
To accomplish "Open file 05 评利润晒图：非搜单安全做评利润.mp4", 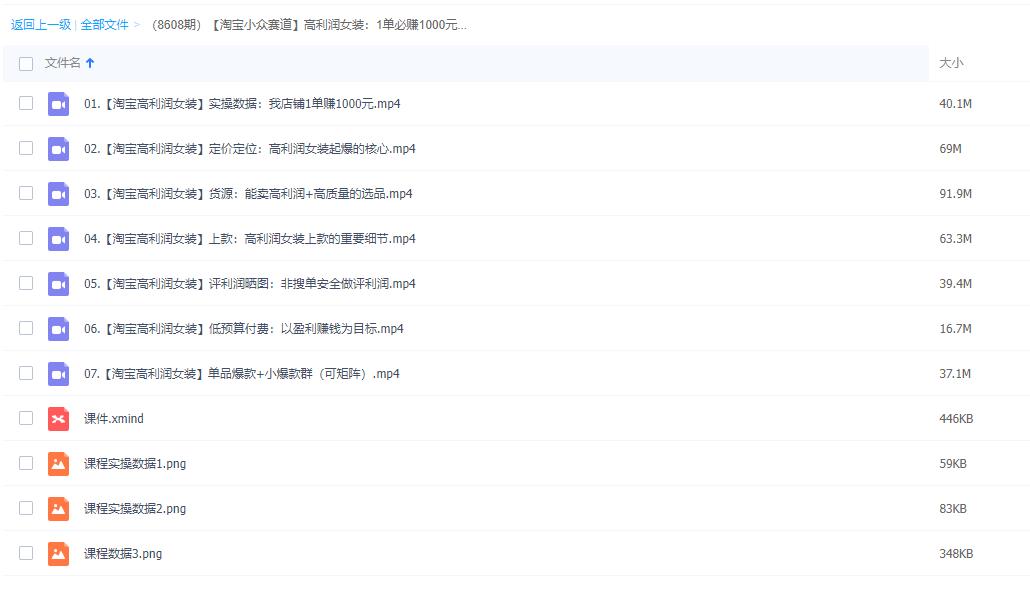I will tap(250, 284).
